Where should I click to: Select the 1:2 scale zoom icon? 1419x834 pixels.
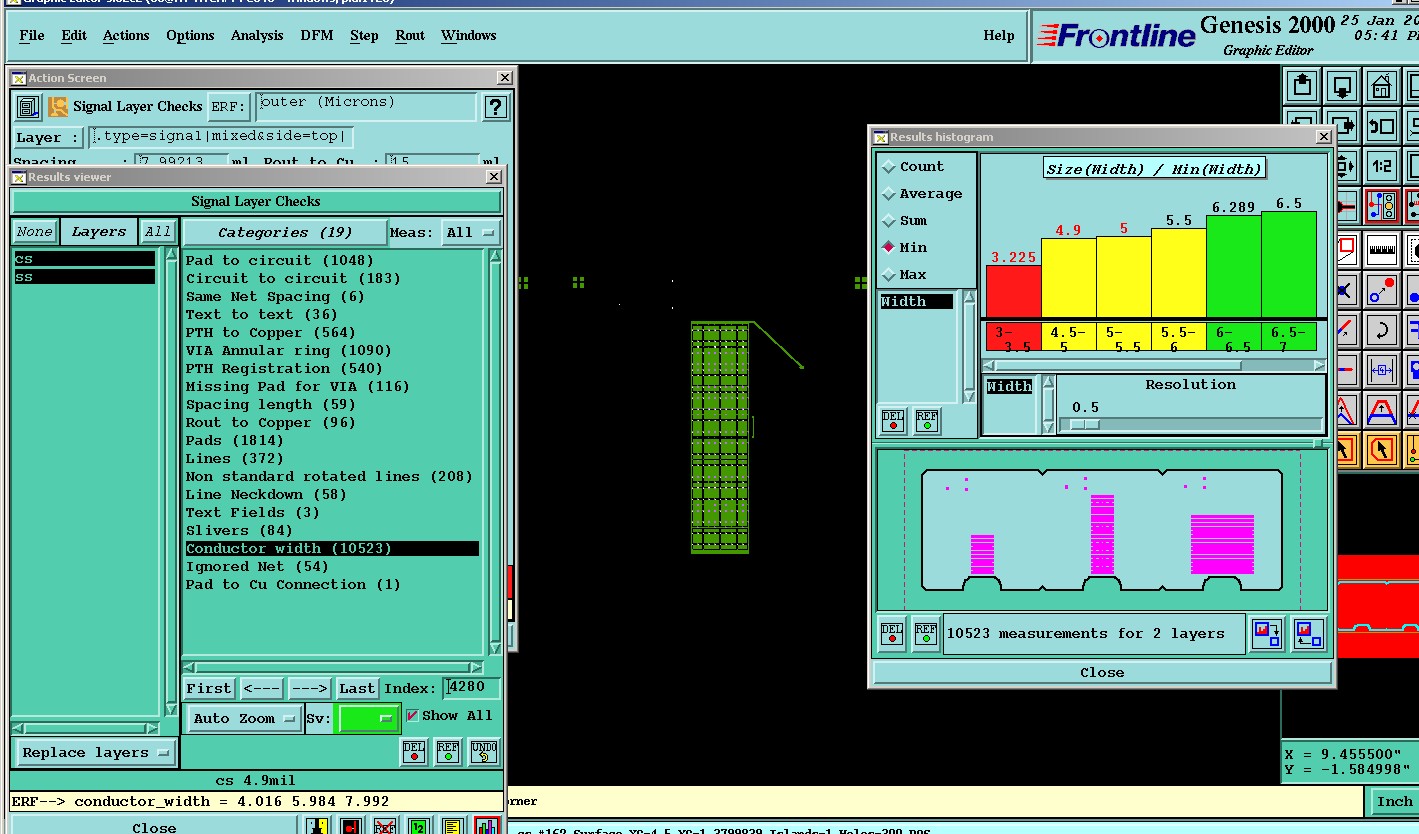pos(1382,166)
